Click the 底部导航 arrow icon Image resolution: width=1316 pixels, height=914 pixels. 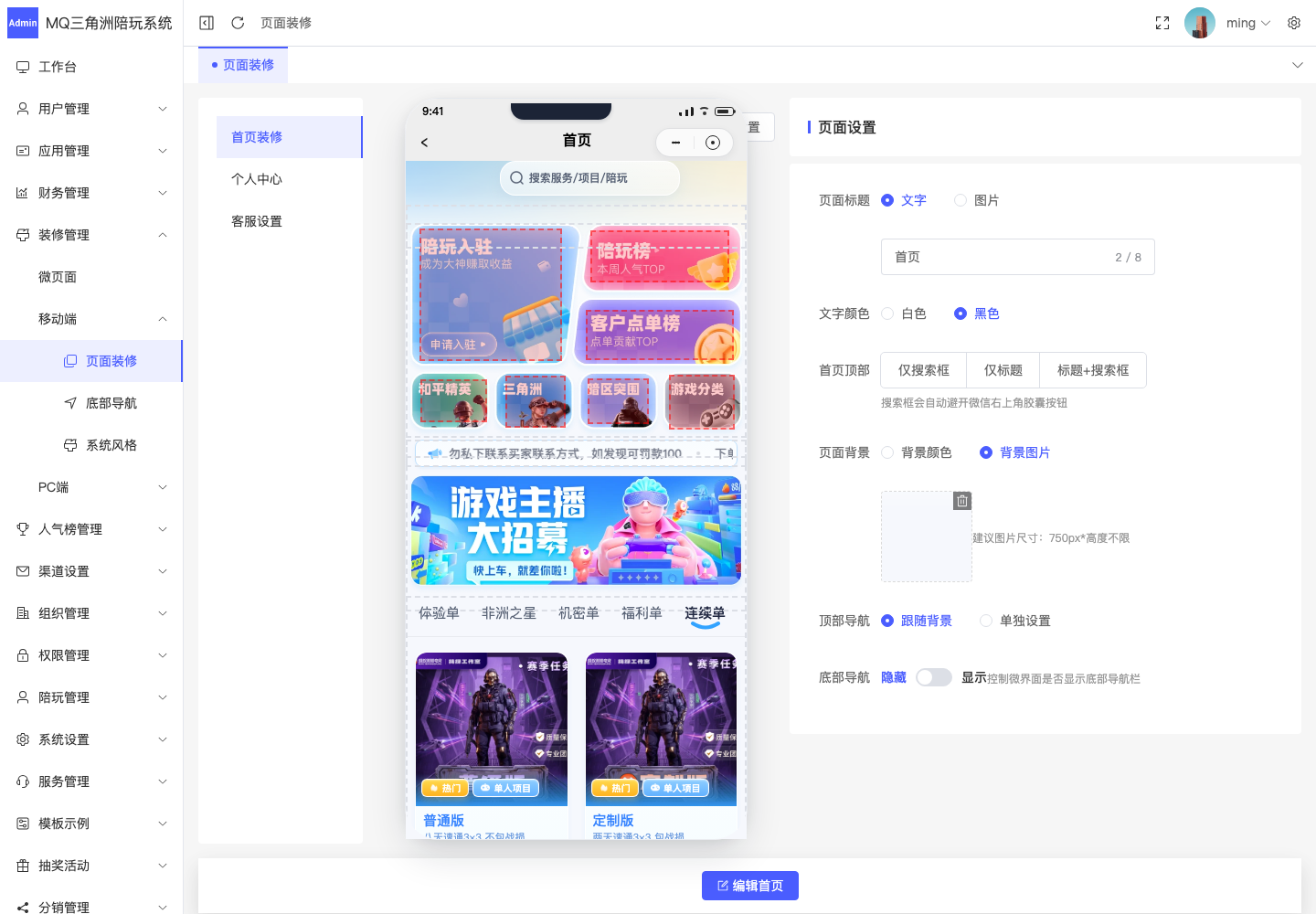[x=70, y=403]
